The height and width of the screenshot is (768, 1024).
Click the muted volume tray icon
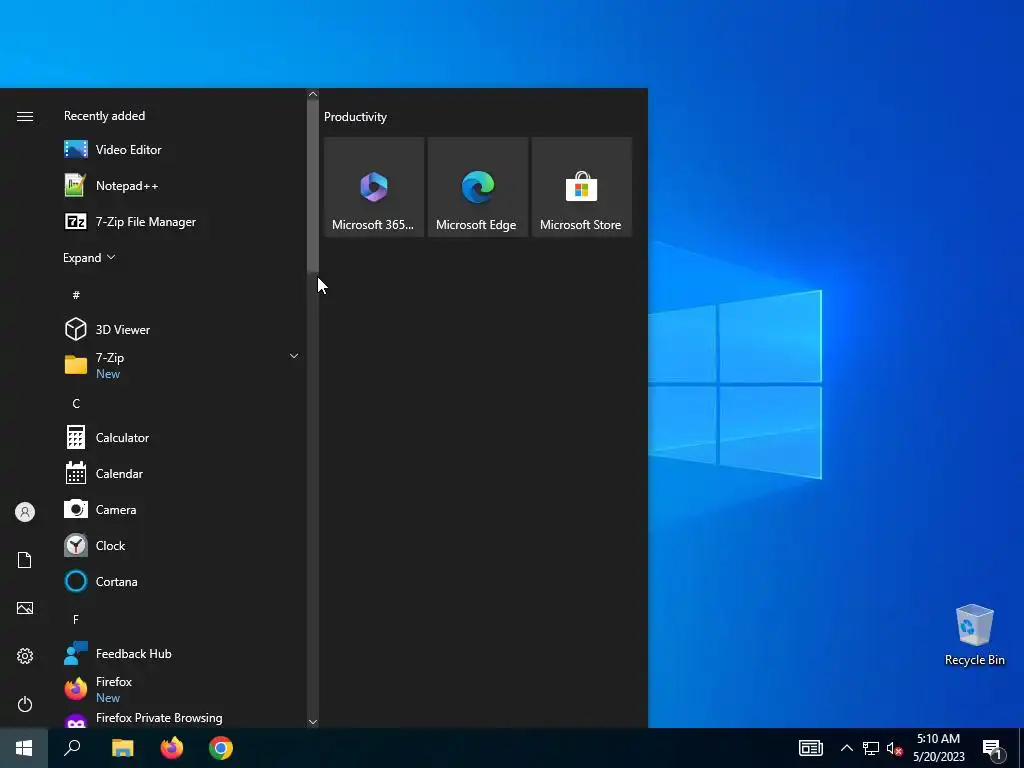[894, 748]
